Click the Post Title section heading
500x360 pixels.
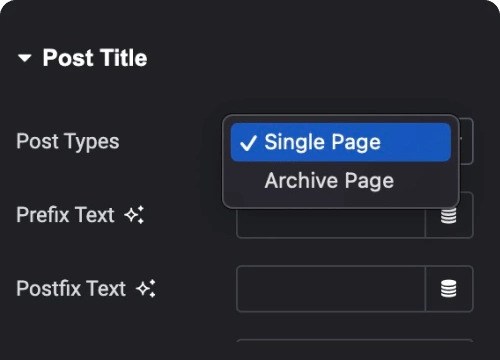coord(95,58)
